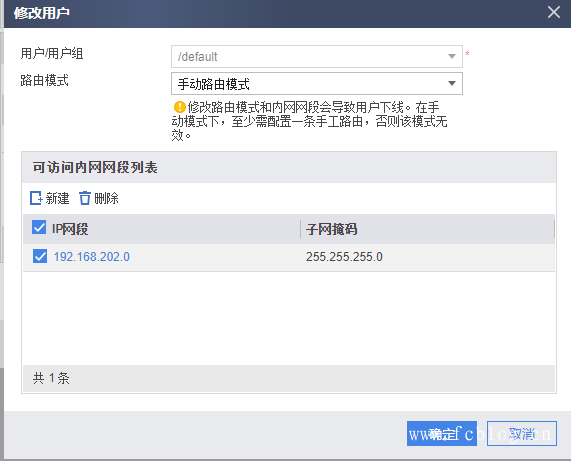The height and width of the screenshot is (461, 571).
Task: Click the 子网掩码 column header
Action: (331, 229)
